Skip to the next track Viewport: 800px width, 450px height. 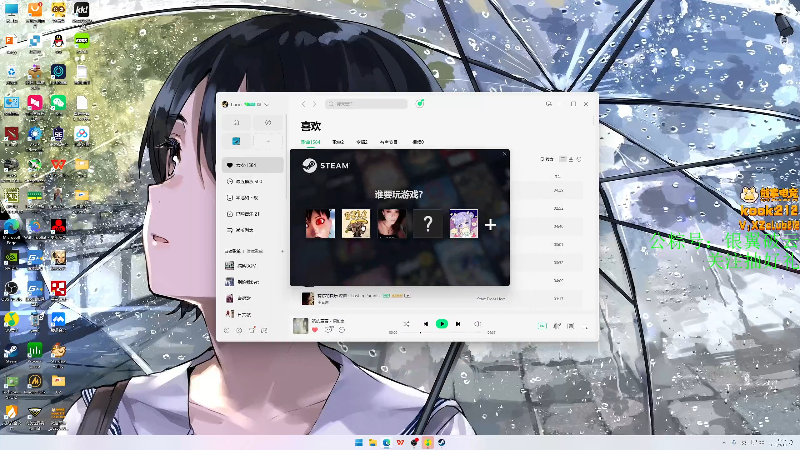click(x=458, y=324)
